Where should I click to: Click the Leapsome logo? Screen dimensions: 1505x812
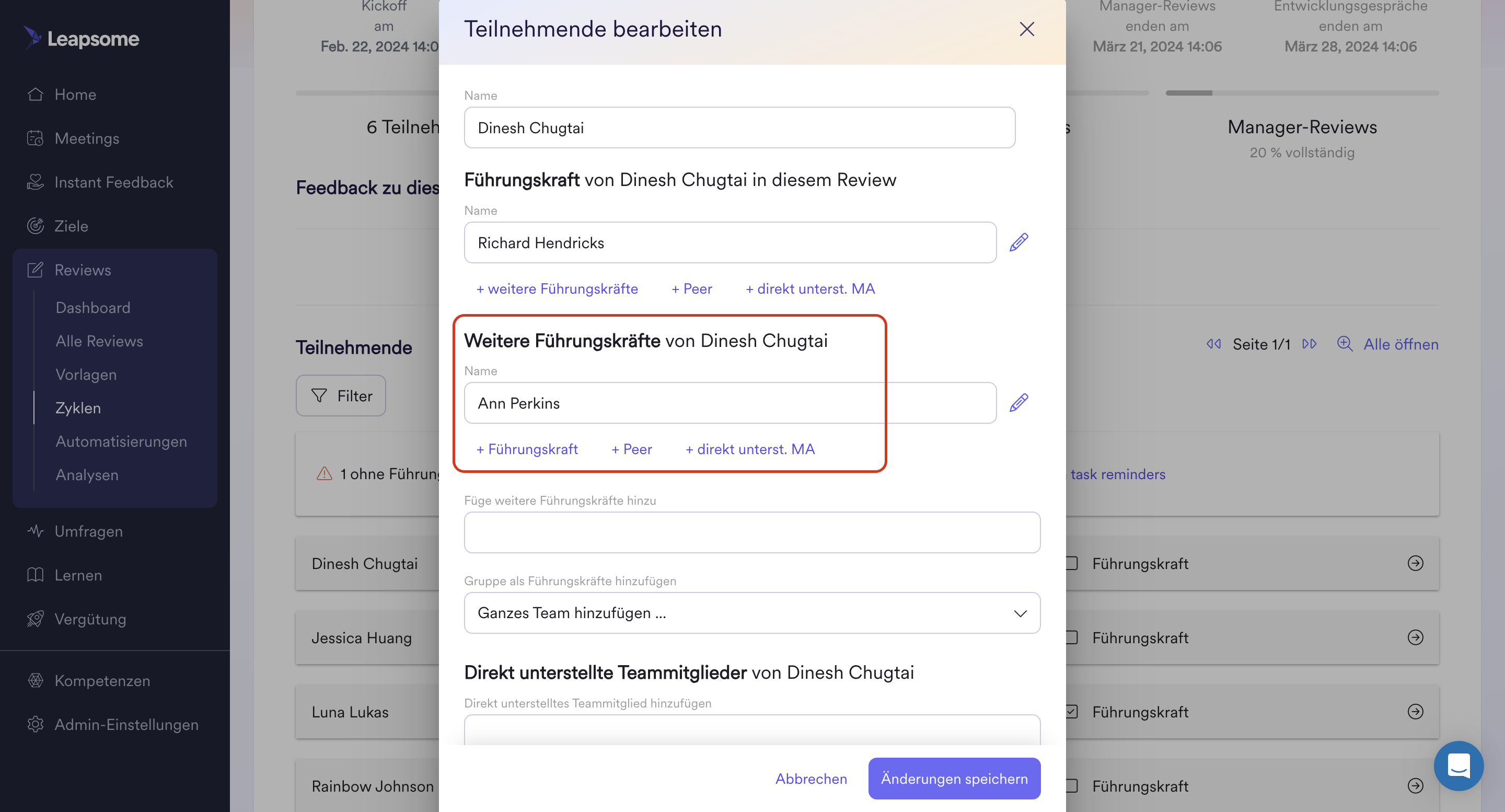[x=81, y=39]
